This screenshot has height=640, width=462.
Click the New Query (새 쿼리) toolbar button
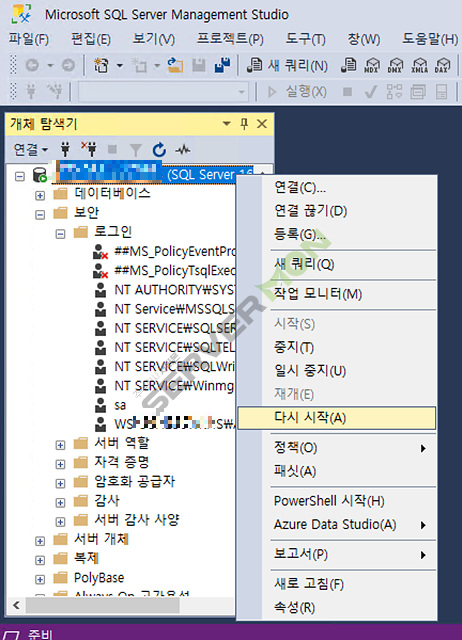[287, 65]
